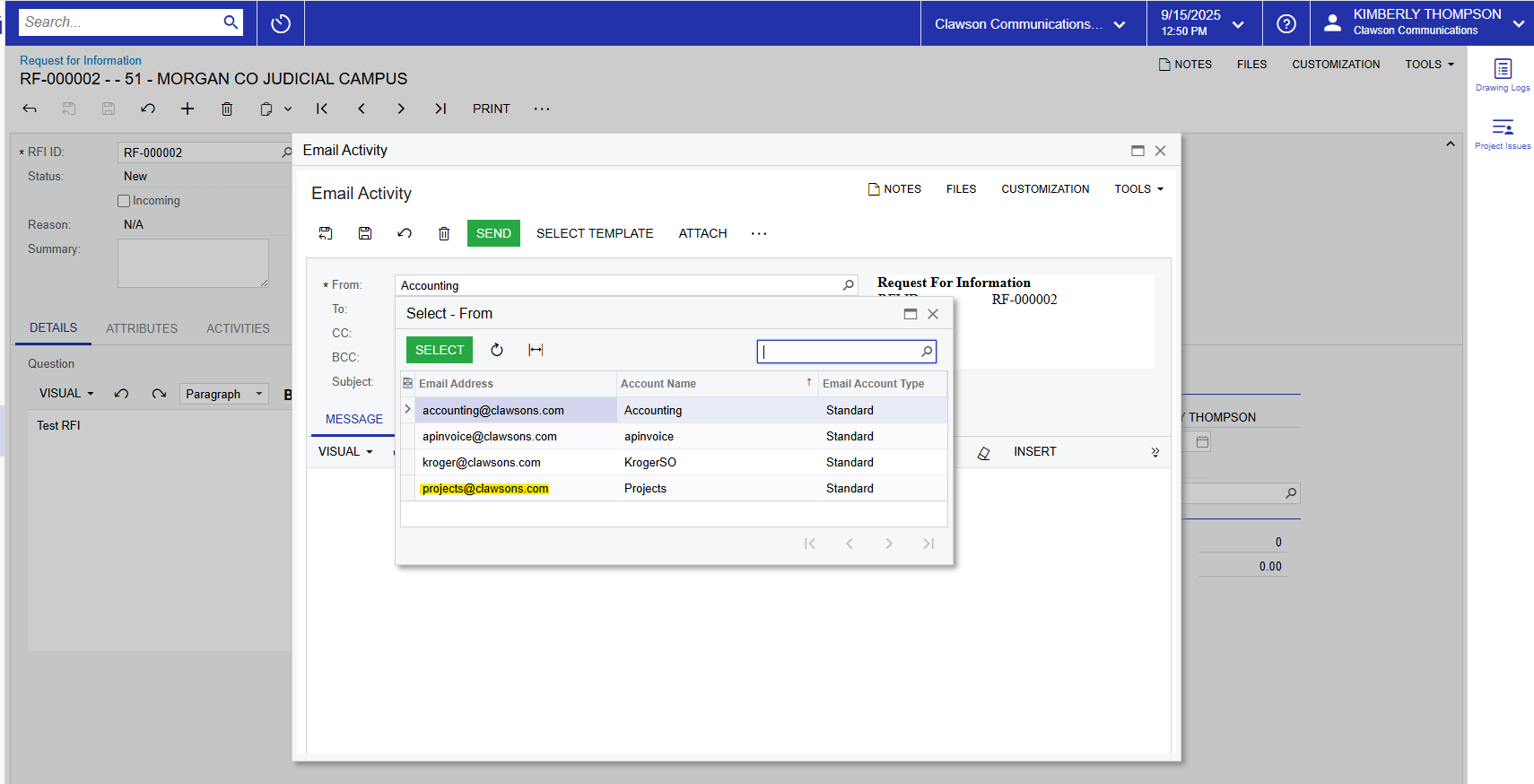Switch to the ACTIVITIES tab
The height and width of the screenshot is (784, 1534).
click(x=238, y=328)
